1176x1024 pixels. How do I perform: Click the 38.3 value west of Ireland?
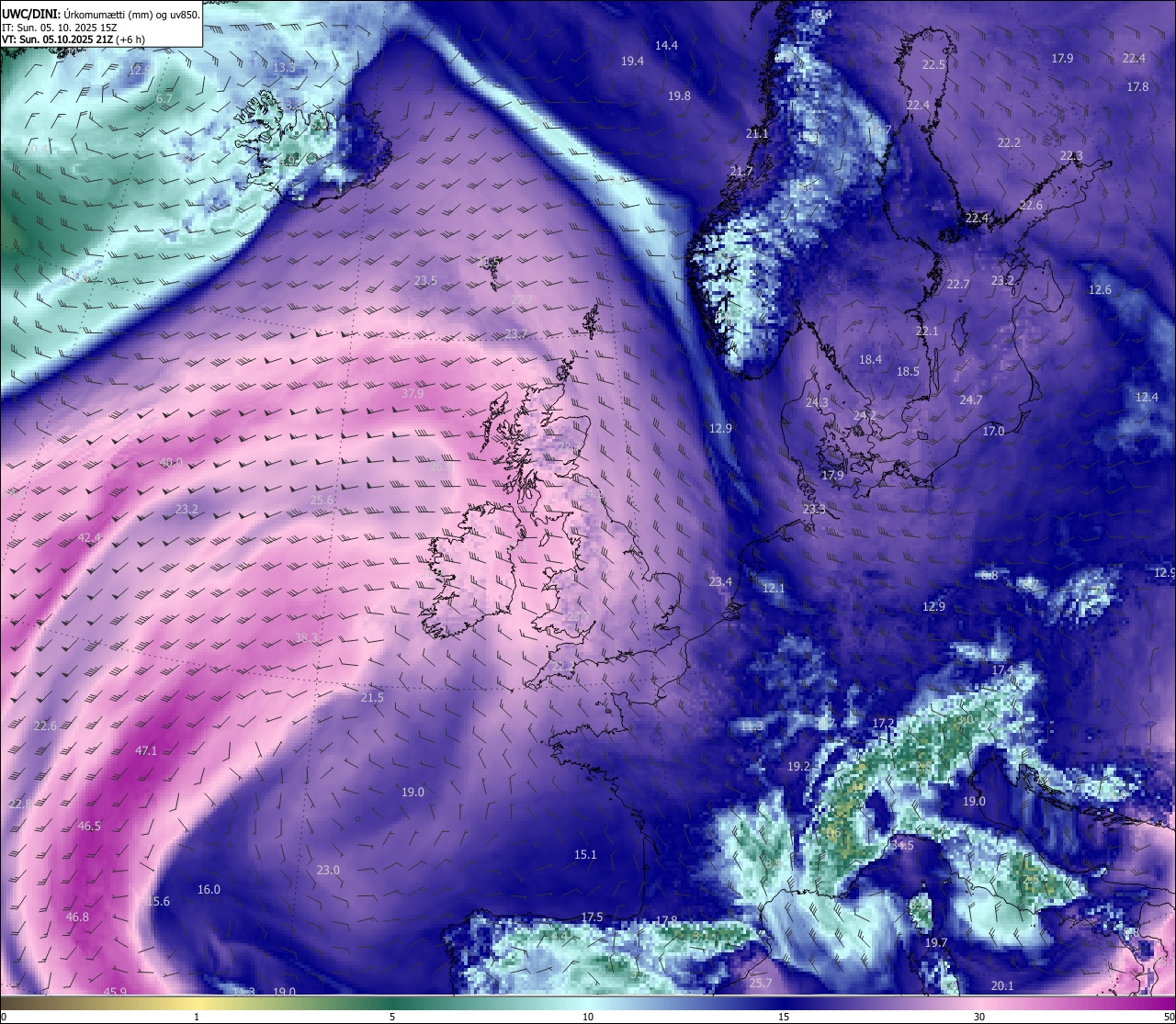(x=307, y=637)
